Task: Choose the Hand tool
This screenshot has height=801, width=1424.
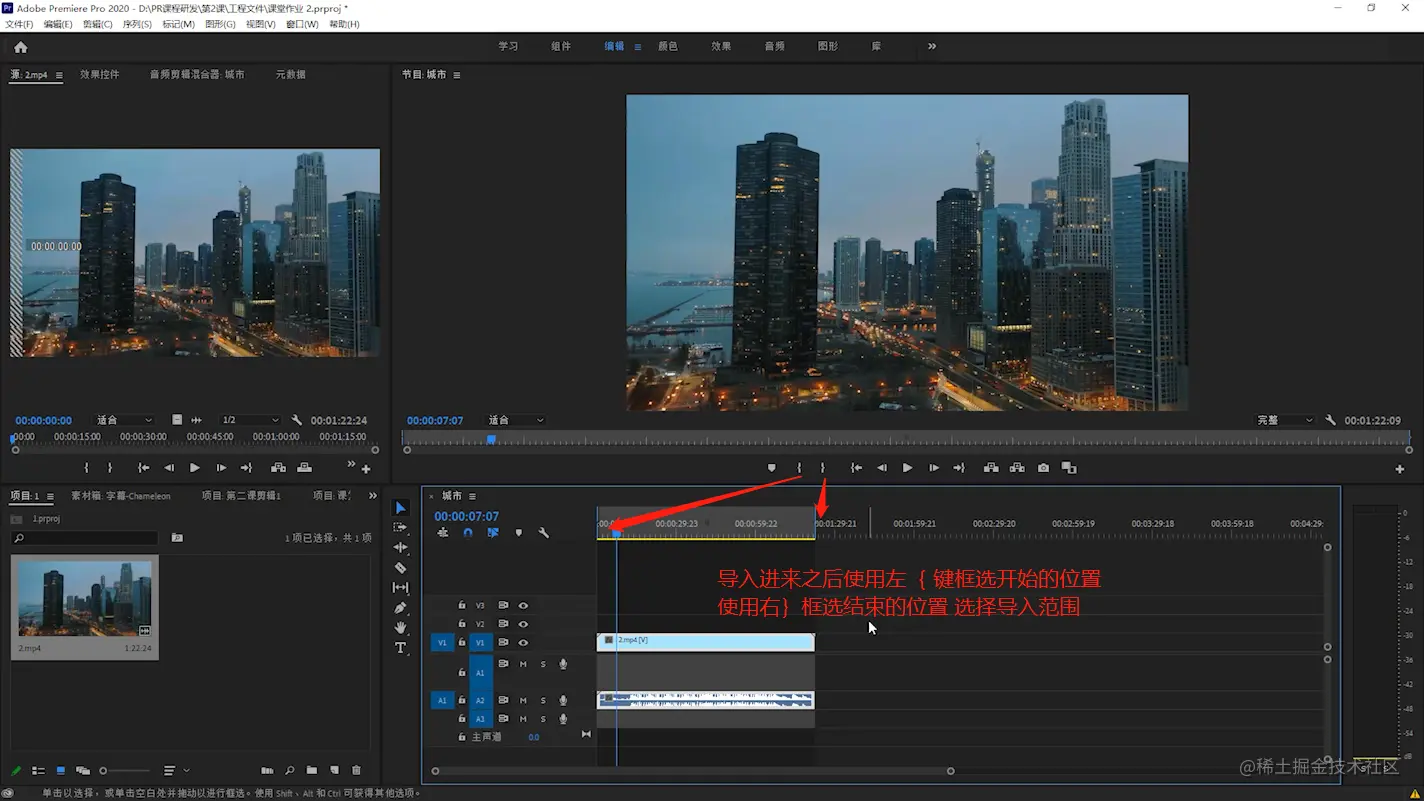Action: point(400,628)
